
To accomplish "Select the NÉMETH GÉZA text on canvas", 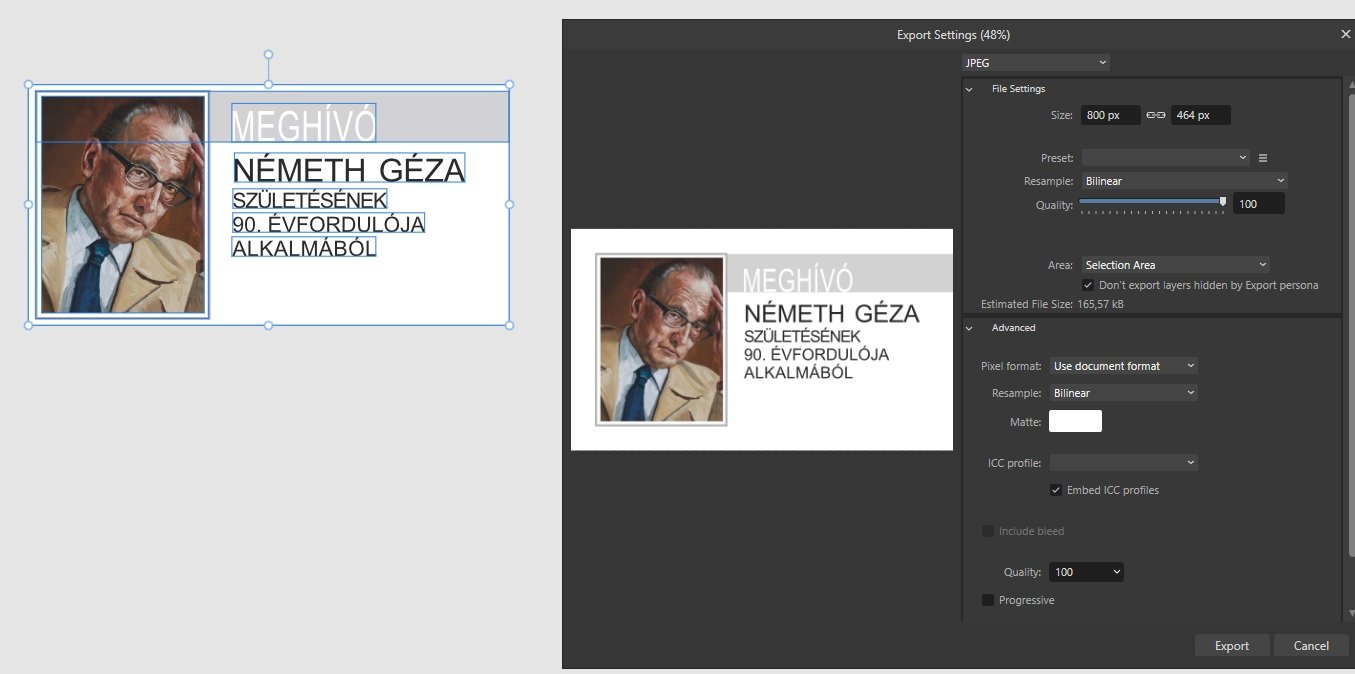I will [x=349, y=169].
